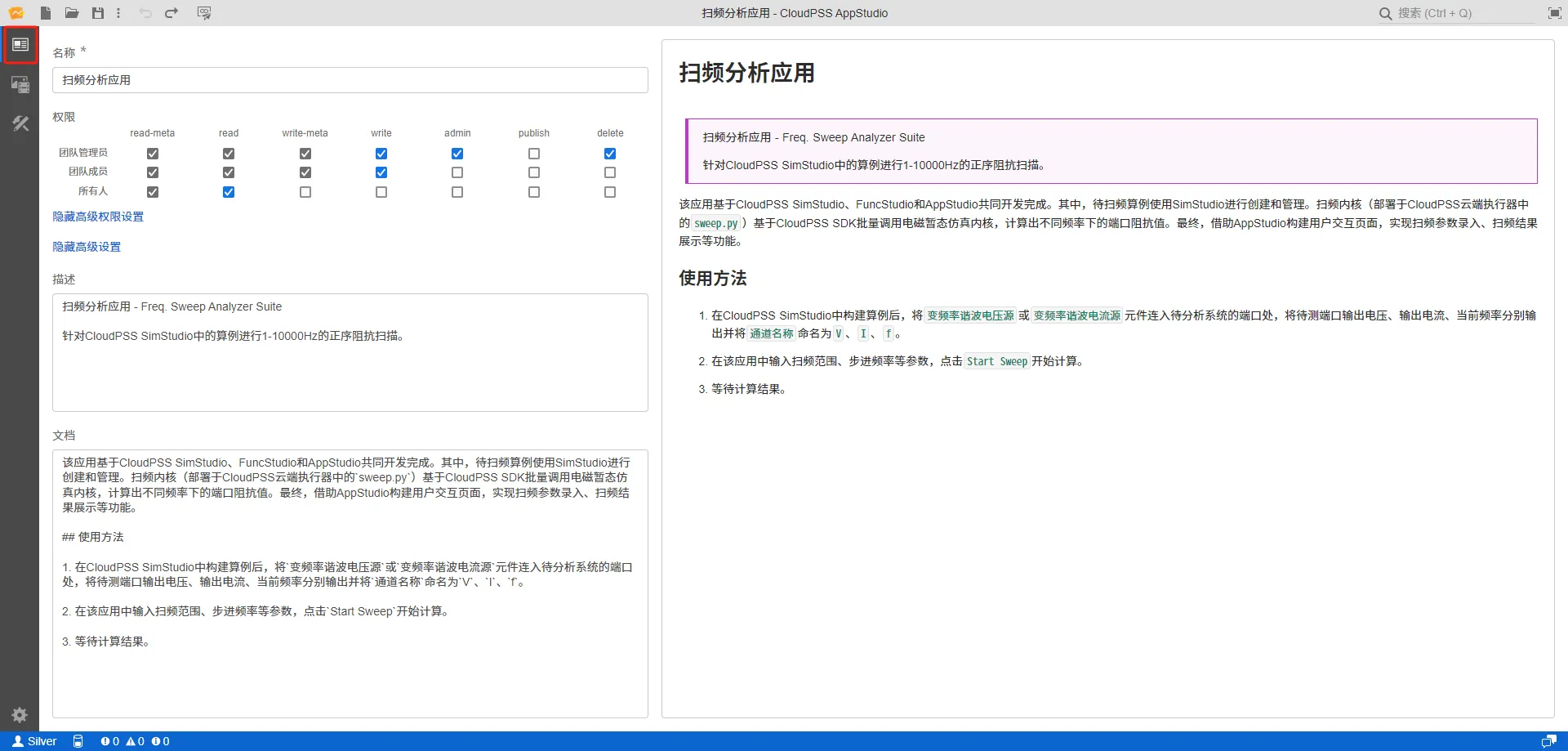Click the read-meta column header

click(153, 133)
